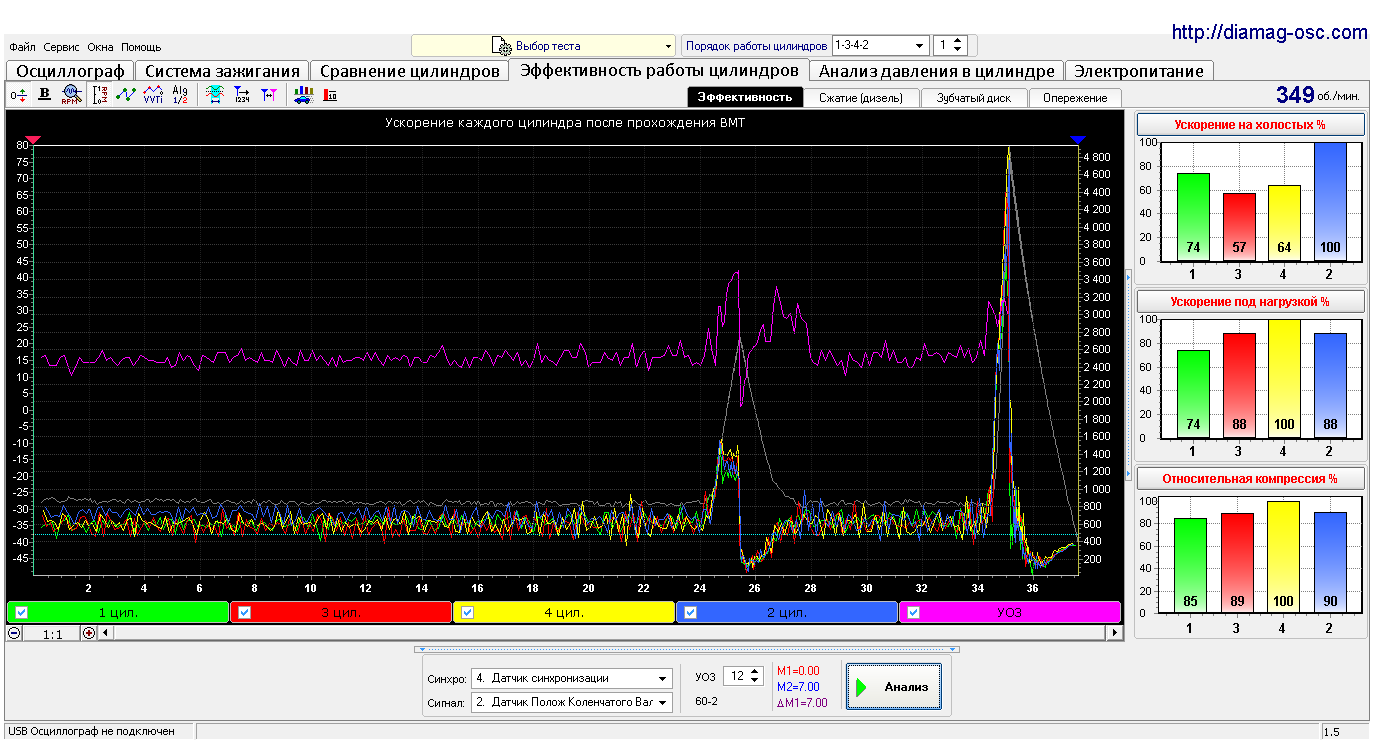Click the zoom in plus icon
Image resolution: width=1382 pixels, height=744 pixels.
(89, 633)
